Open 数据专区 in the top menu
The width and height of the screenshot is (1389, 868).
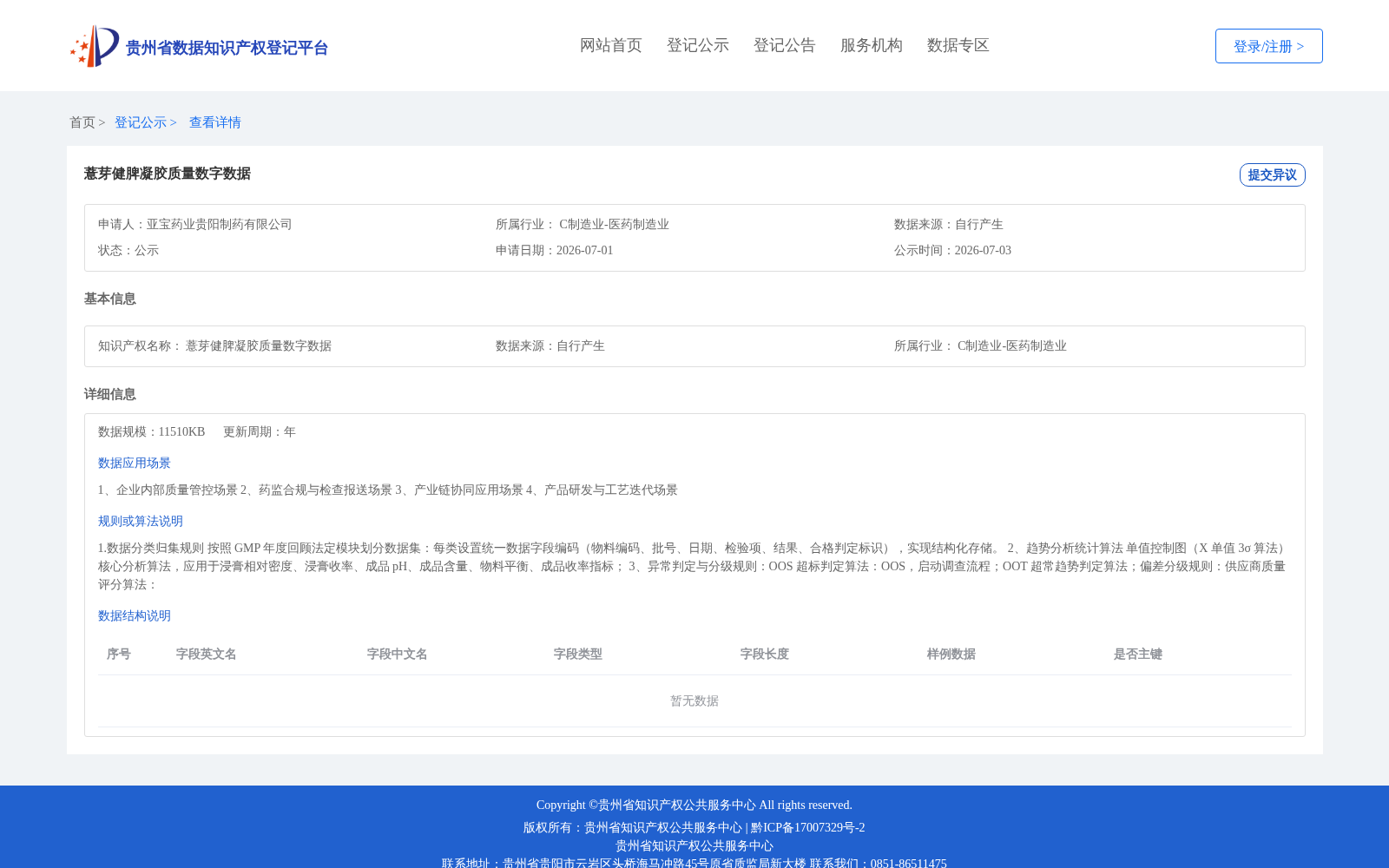958,45
